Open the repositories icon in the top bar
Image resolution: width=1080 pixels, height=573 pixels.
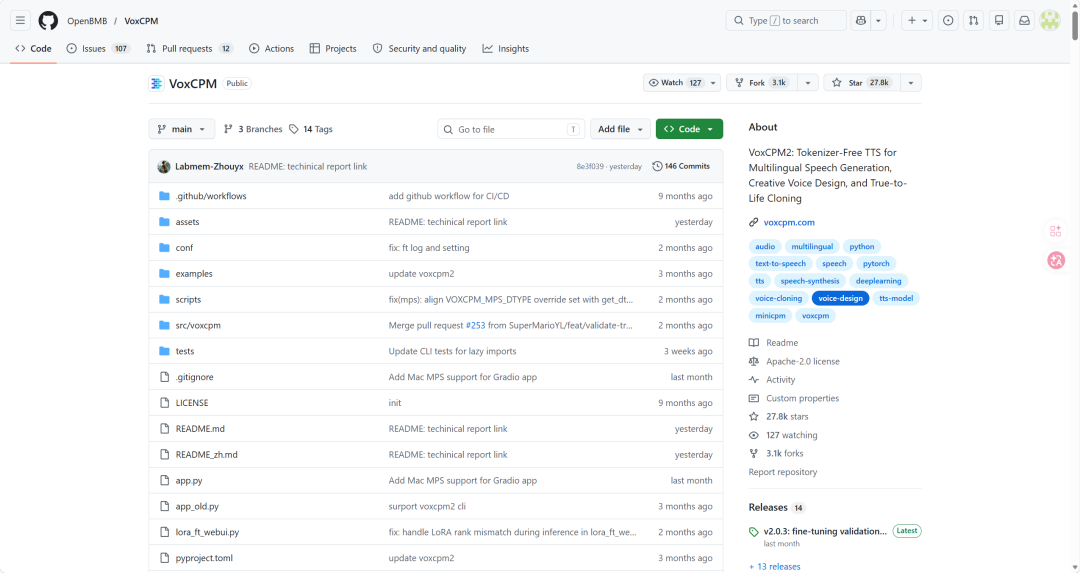pos(999,21)
